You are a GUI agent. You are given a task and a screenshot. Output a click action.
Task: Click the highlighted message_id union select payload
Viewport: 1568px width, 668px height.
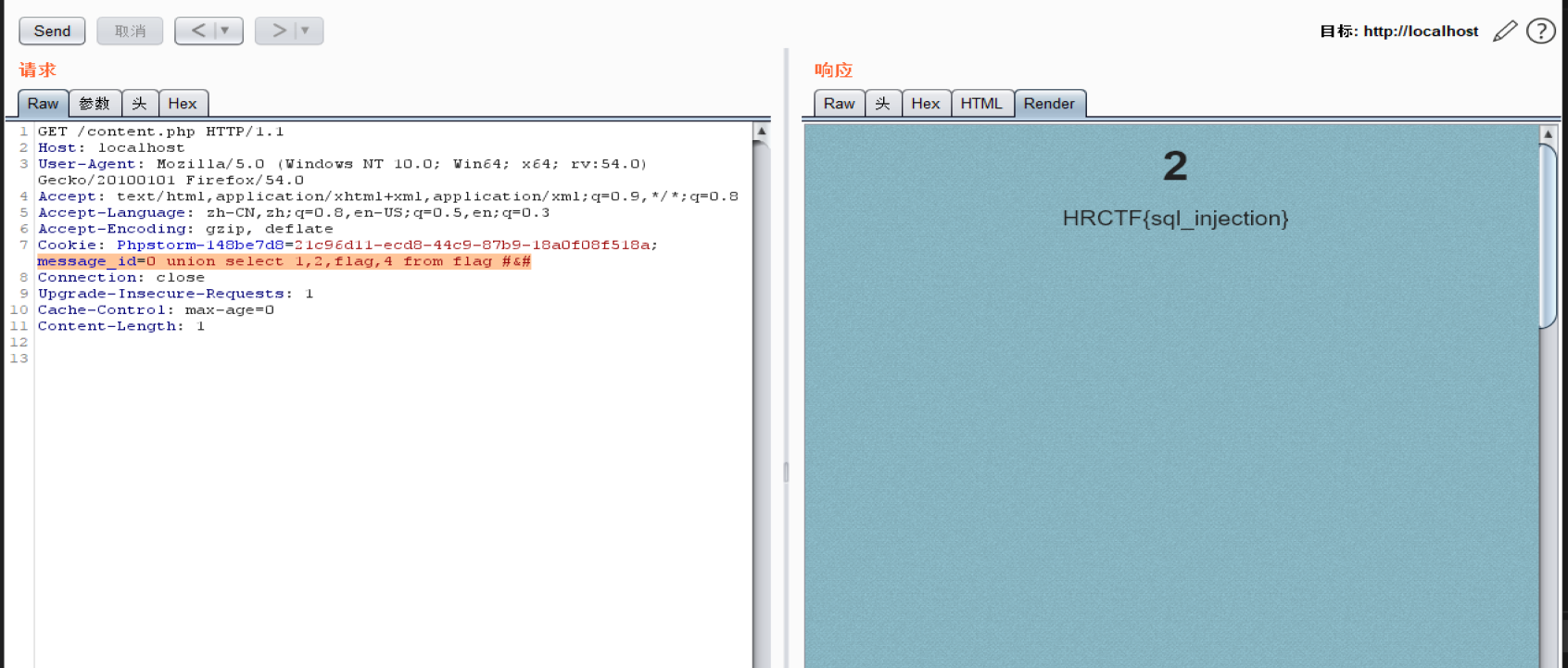click(x=284, y=261)
